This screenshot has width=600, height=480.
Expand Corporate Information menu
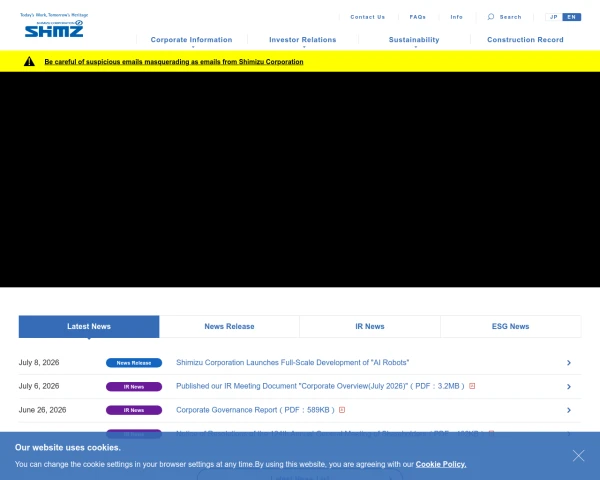click(x=191, y=40)
